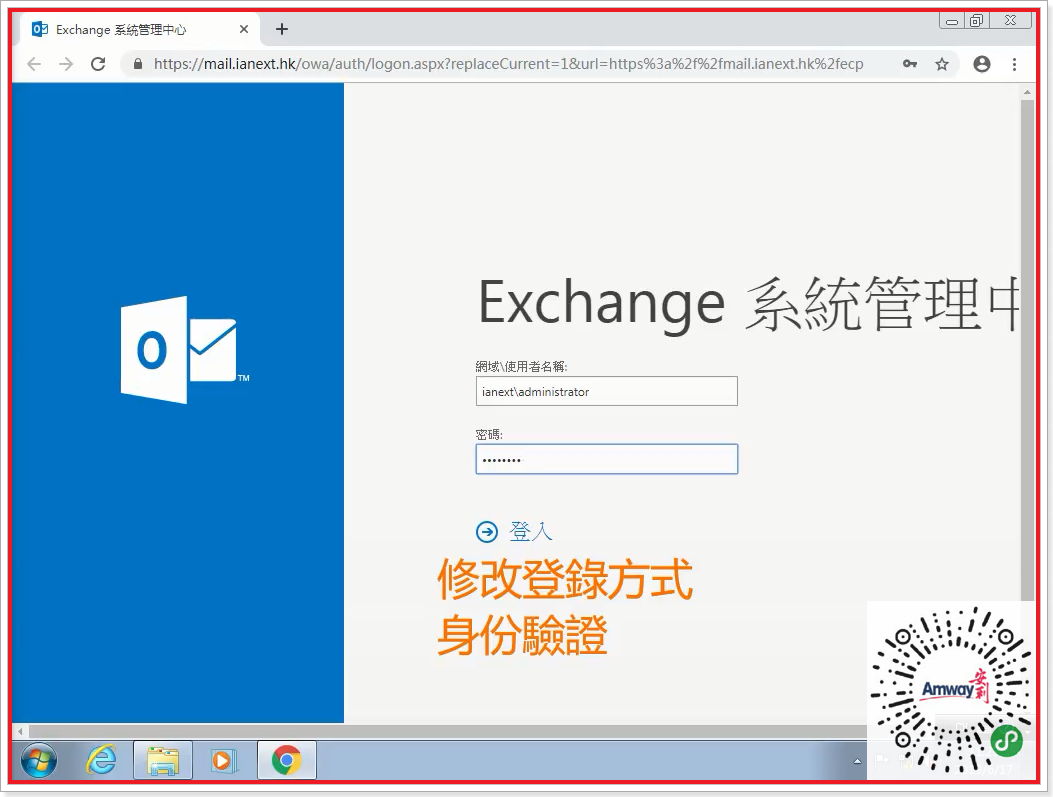
Task: Click the address bar URL
Action: tap(508, 64)
